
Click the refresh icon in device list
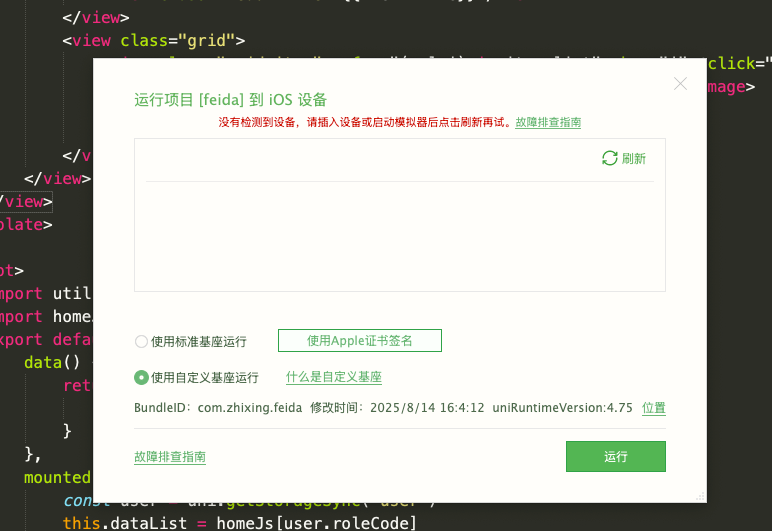[610, 158]
